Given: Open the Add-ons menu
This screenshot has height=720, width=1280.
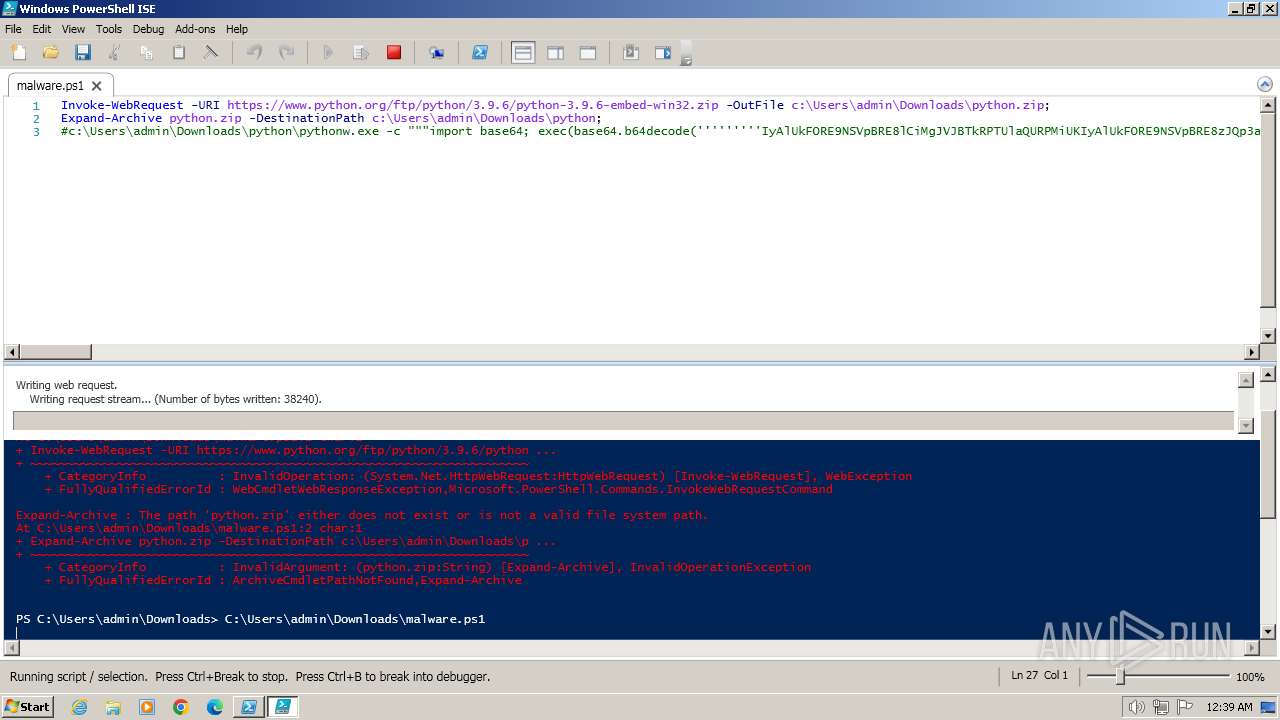Looking at the screenshot, I should [195, 29].
